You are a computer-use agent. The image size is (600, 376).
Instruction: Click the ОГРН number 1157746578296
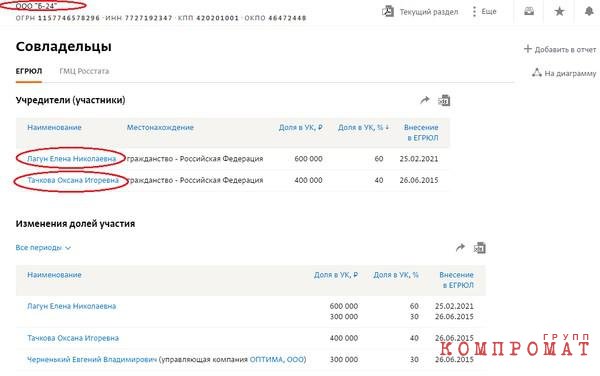click(69, 18)
